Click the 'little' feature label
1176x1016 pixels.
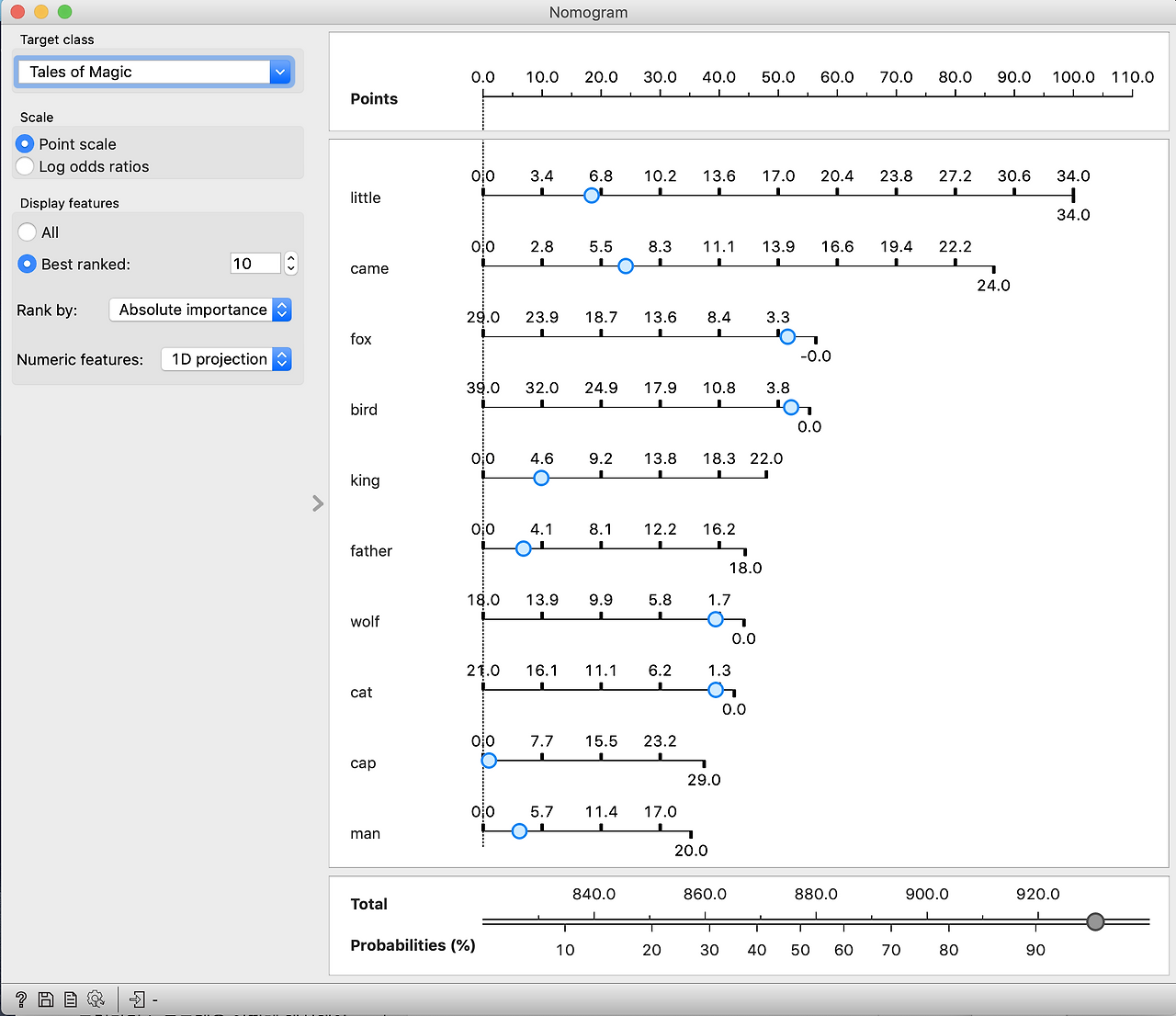(x=365, y=198)
